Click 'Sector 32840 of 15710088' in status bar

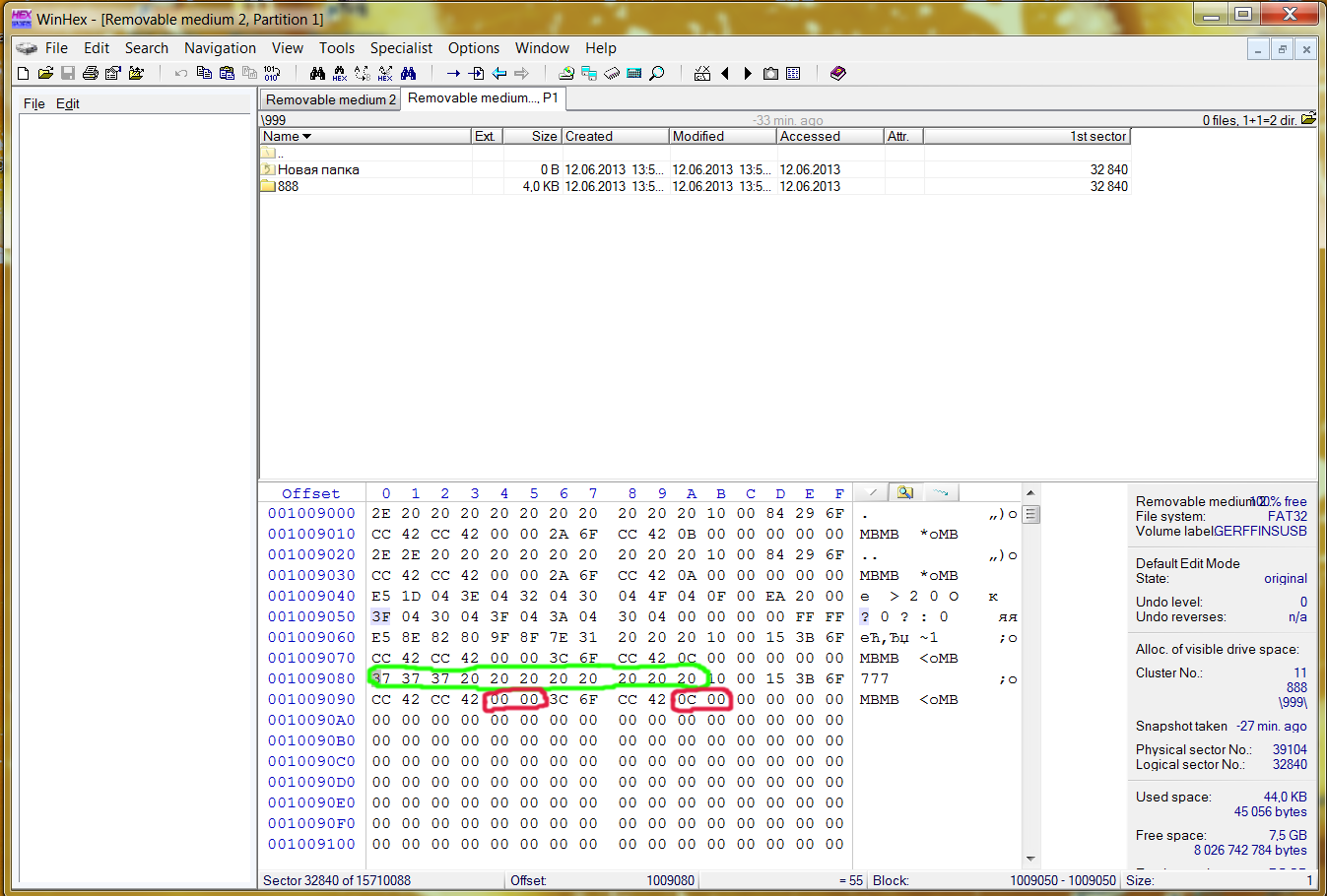pyautogui.click(x=337, y=880)
